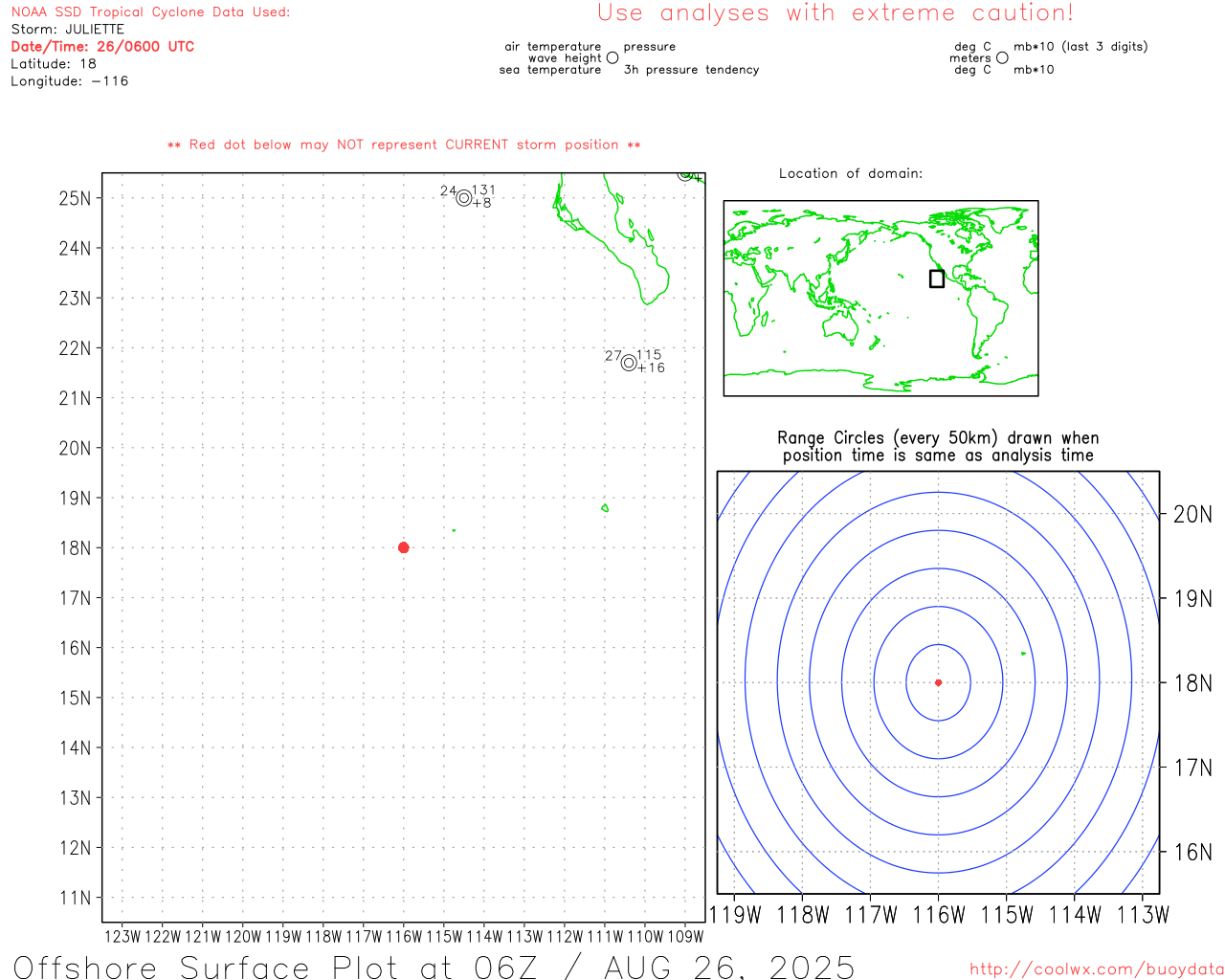1225x980 pixels.
Task: Click the 'air temperature' legend label
Action: pos(553,47)
